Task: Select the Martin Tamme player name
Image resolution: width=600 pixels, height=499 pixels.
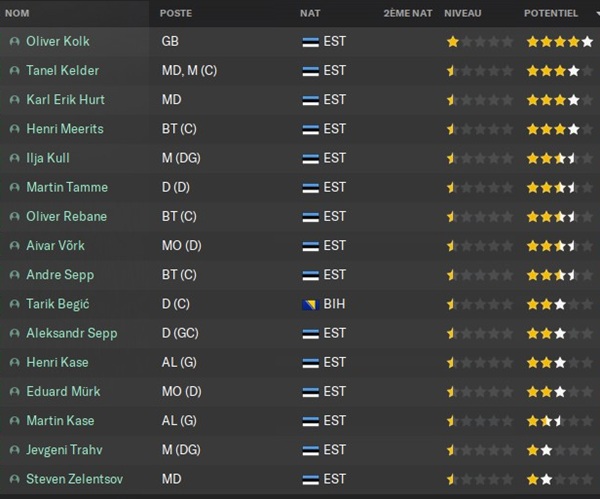Action: [67, 188]
